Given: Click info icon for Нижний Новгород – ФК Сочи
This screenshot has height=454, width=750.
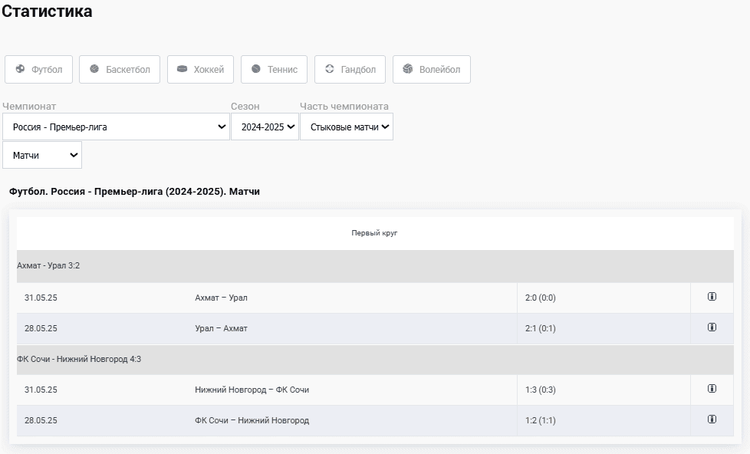Looking at the screenshot, I should (712, 389).
